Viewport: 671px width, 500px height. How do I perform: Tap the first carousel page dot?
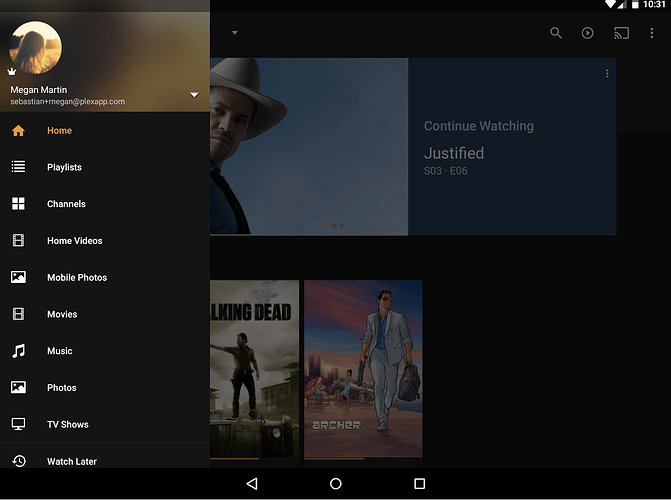pos(326,225)
